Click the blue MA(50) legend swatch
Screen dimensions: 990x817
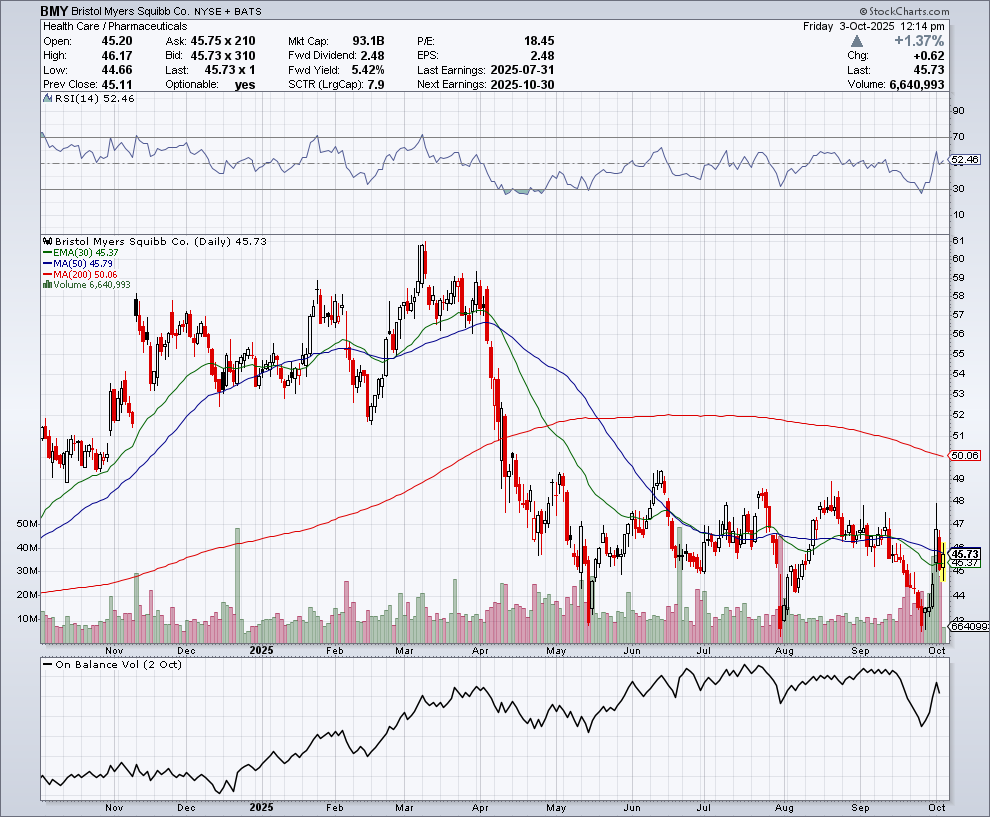47,263
